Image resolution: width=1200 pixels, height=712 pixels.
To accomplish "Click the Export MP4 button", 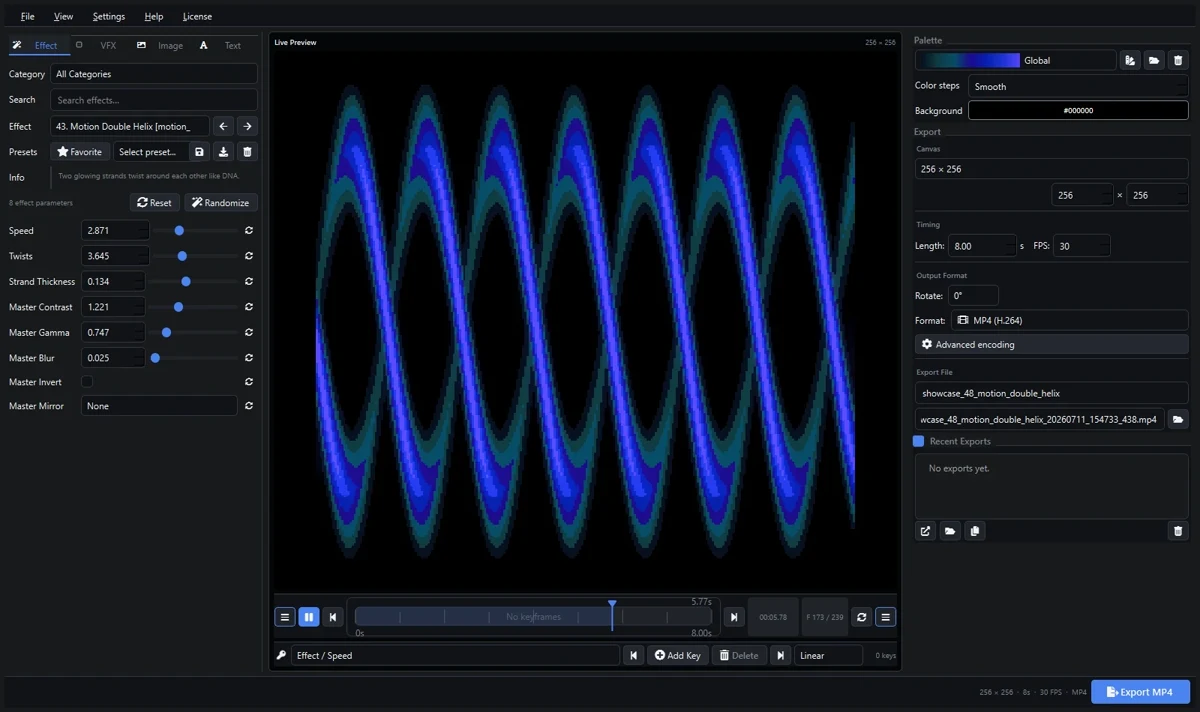I will tap(1140, 692).
